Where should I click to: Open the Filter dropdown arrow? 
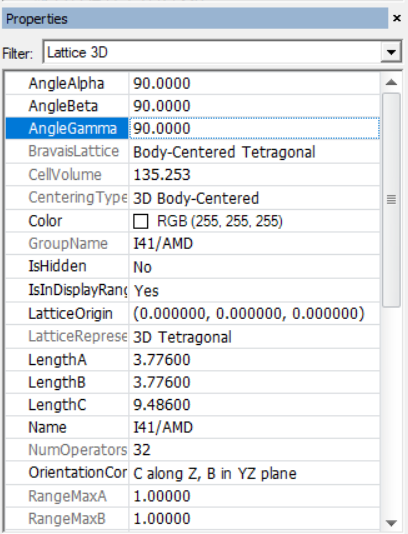(x=391, y=52)
